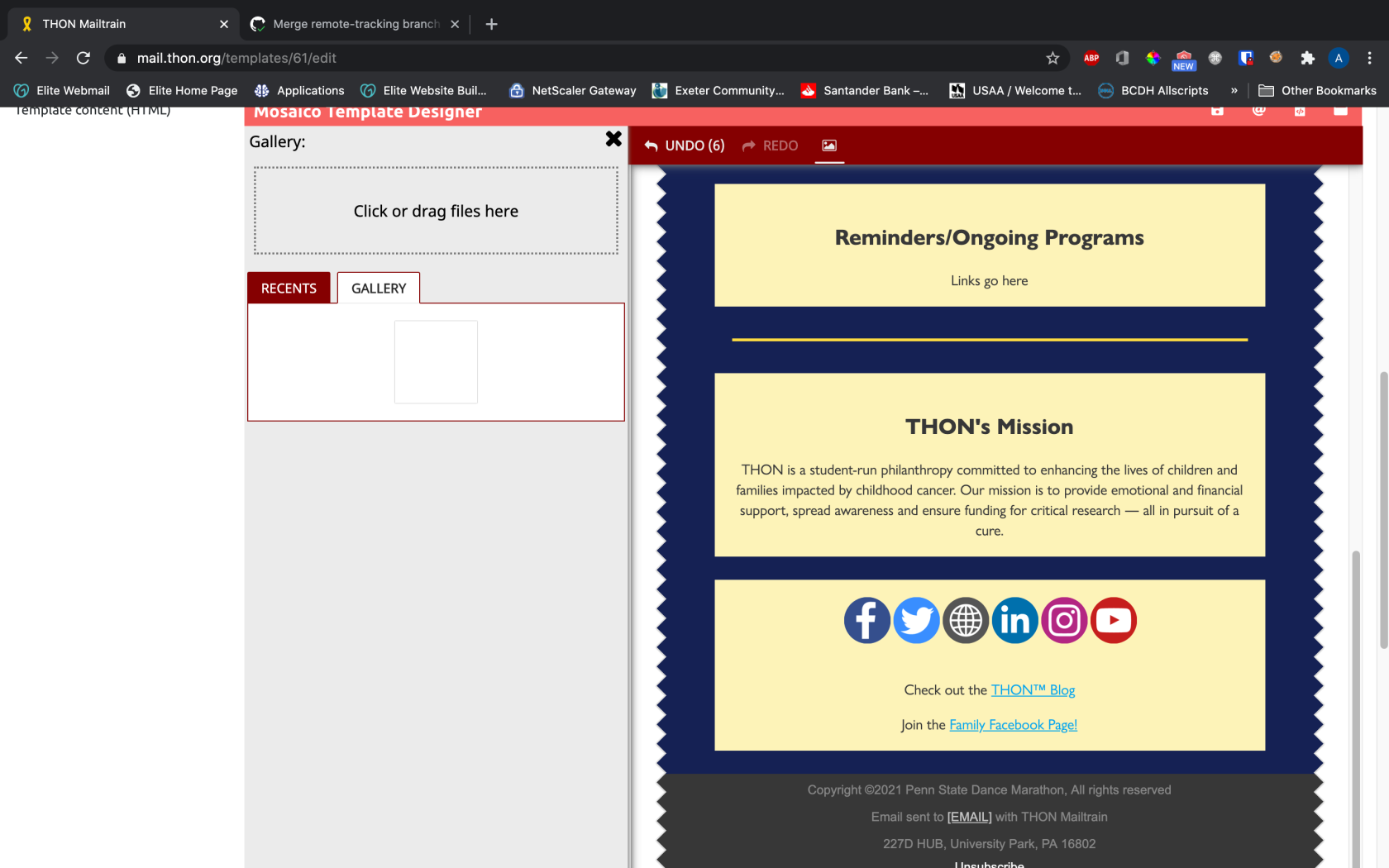Screen dimensions: 1389x868
Task: Click the globe website icon
Action: point(966,620)
